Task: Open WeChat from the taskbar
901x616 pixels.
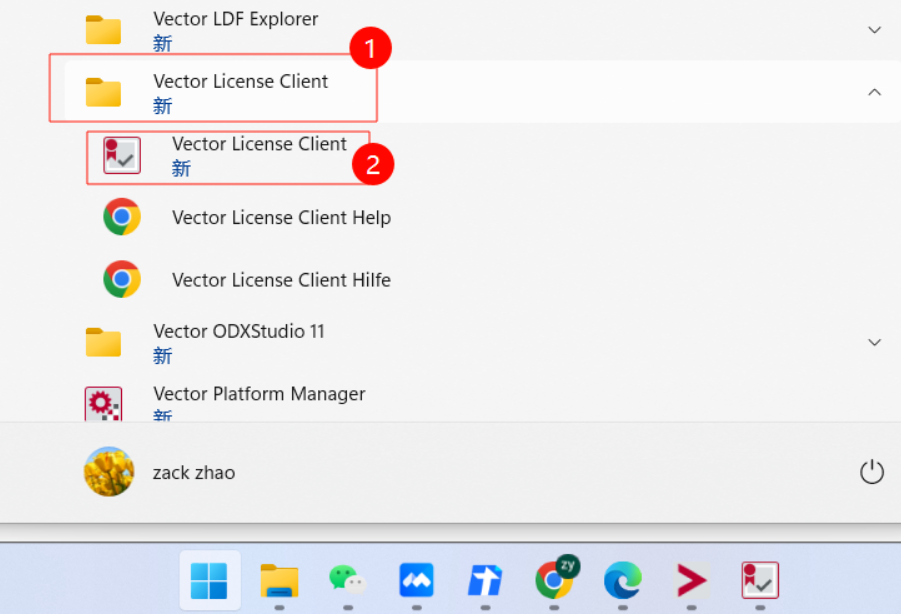Action: (348, 580)
